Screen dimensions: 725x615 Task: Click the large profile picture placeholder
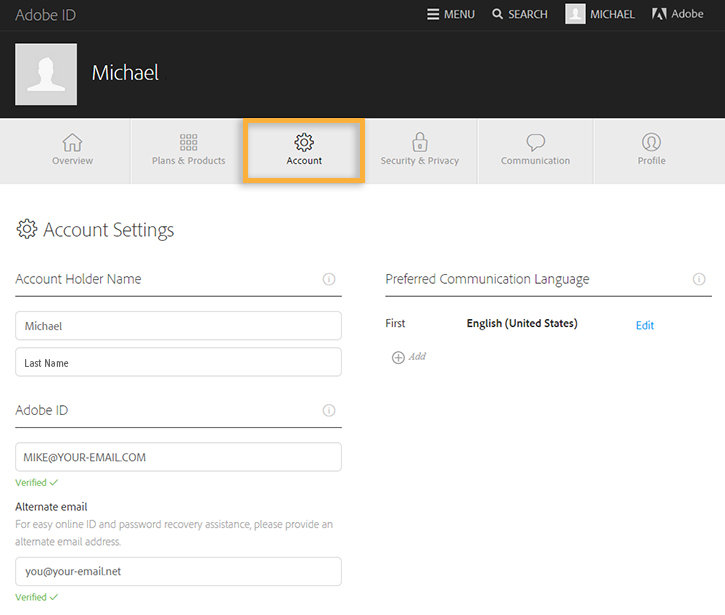[x=46, y=74]
